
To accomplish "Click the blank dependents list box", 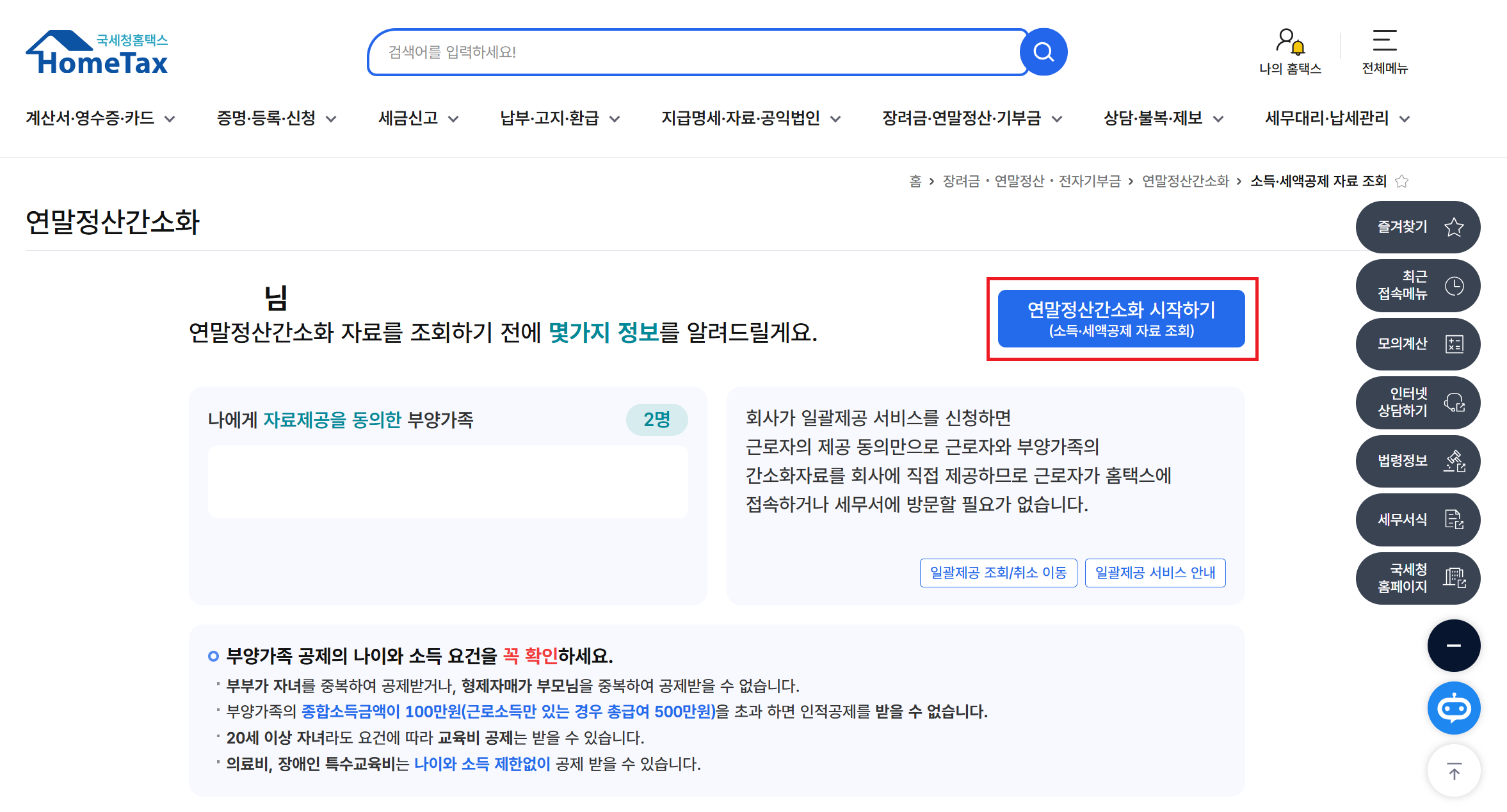I will click(447, 482).
